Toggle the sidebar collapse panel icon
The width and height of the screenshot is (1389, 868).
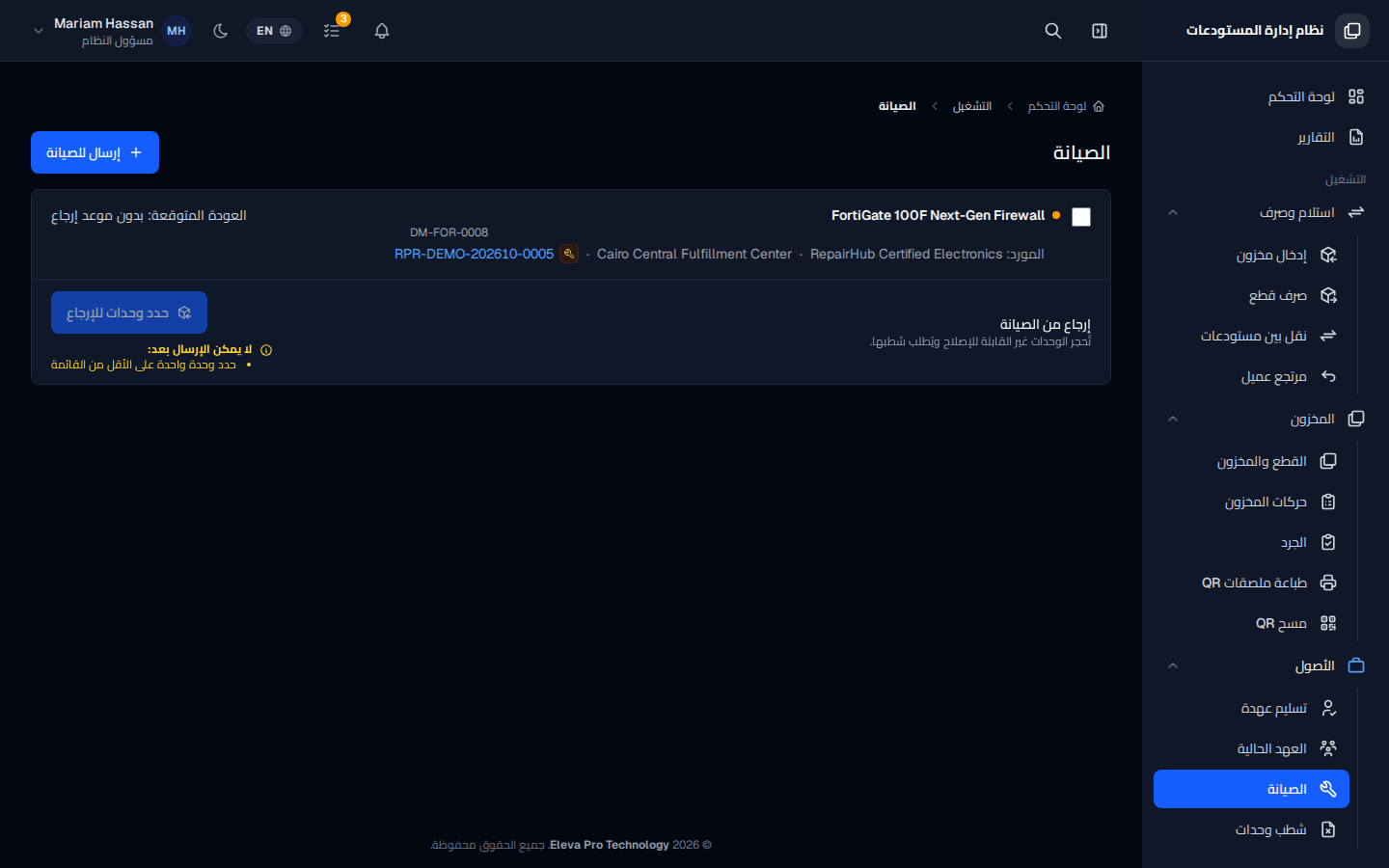pos(1100,31)
